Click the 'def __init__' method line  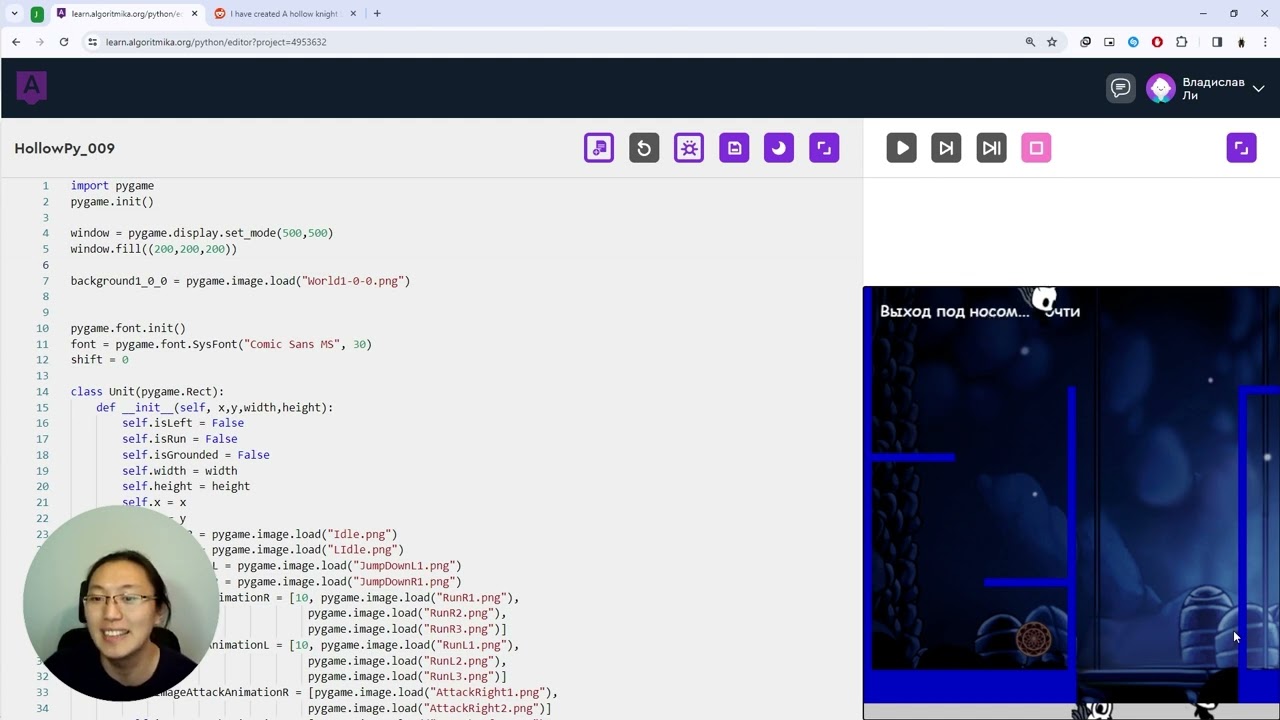point(215,407)
